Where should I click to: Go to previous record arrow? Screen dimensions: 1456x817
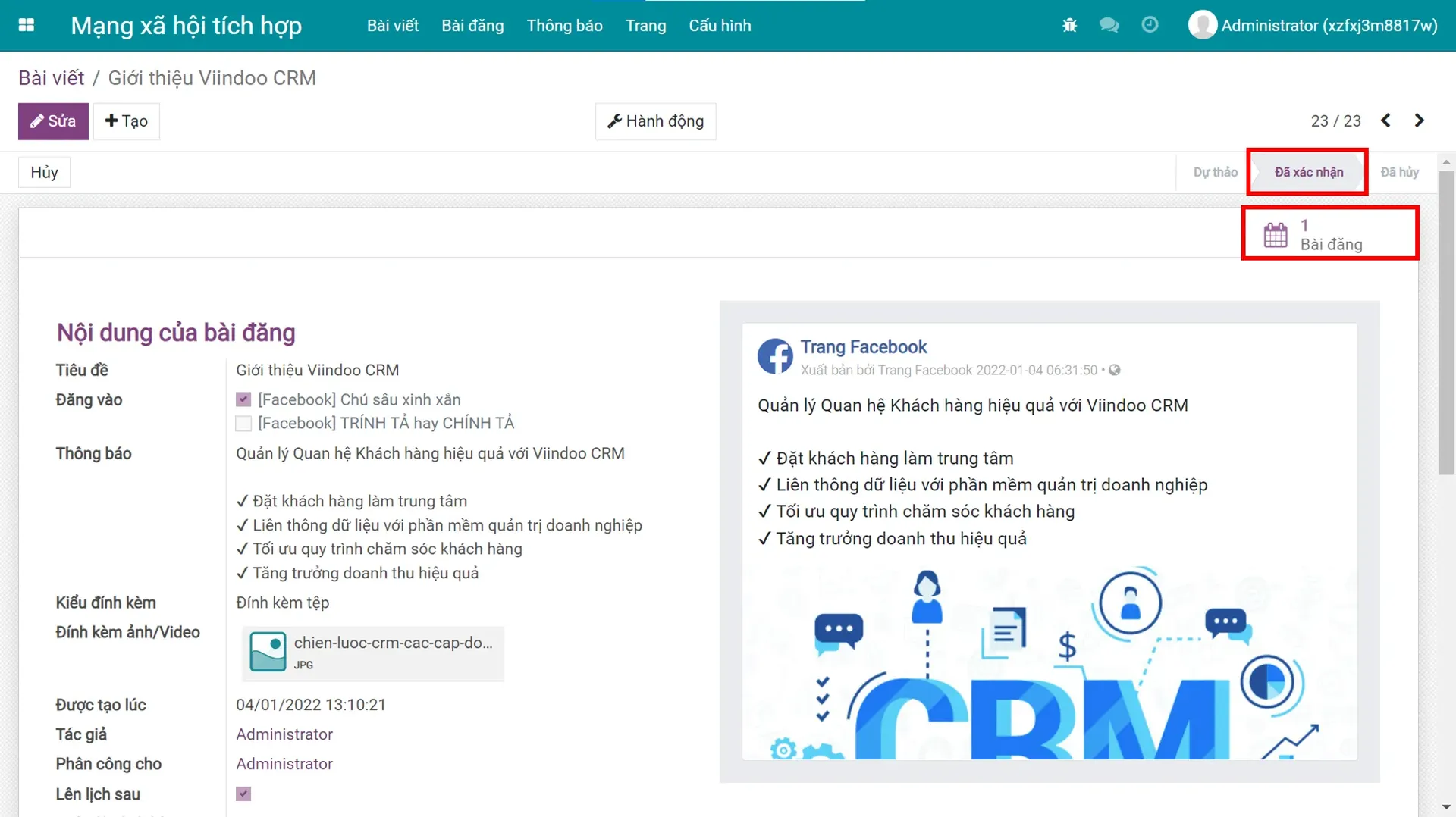1385,121
